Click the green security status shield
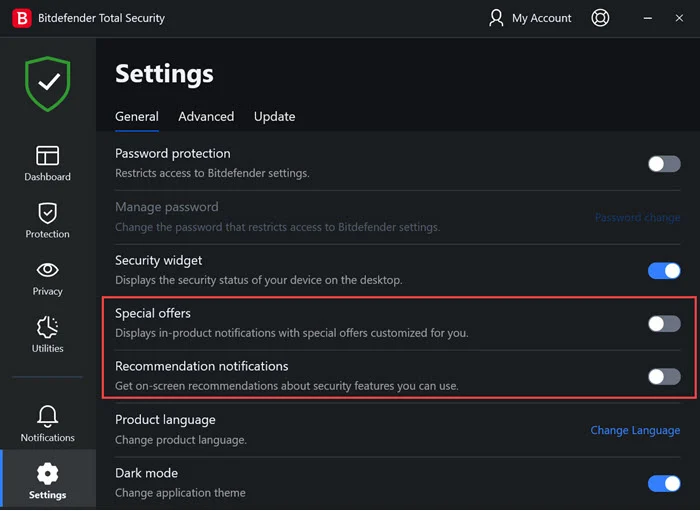This screenshot has height=511, width=700. point(47,84)
